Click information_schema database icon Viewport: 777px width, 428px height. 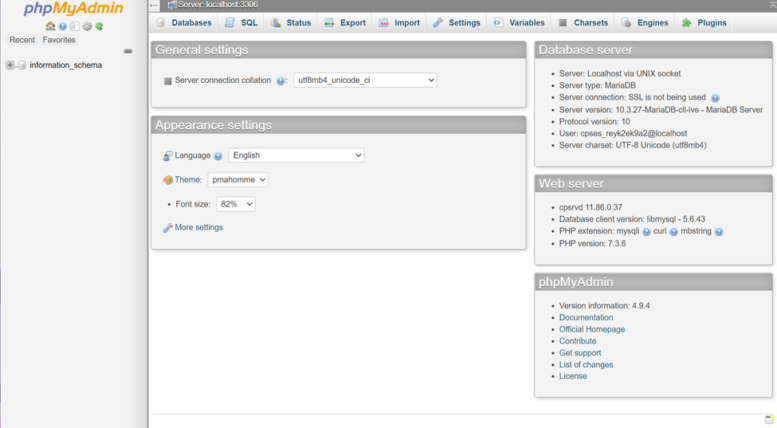22,65
